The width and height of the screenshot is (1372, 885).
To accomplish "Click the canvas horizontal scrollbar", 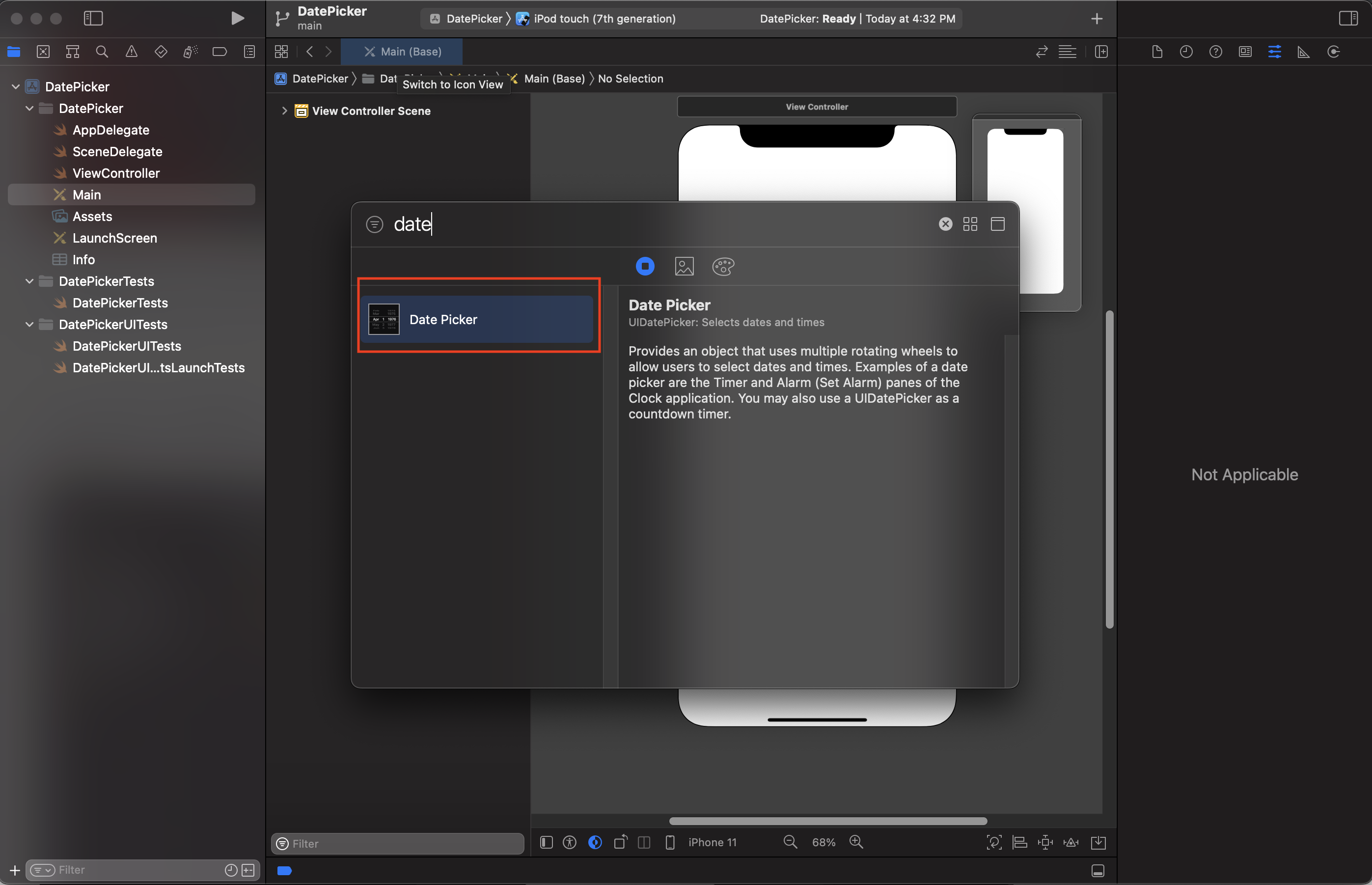I will [x=827, y=821].
